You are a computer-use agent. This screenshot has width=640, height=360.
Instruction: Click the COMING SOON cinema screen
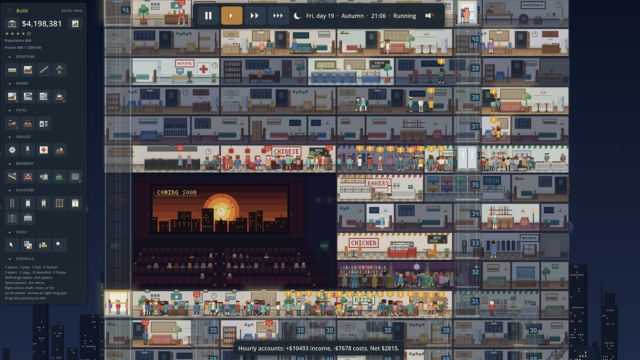pos(220,210)
